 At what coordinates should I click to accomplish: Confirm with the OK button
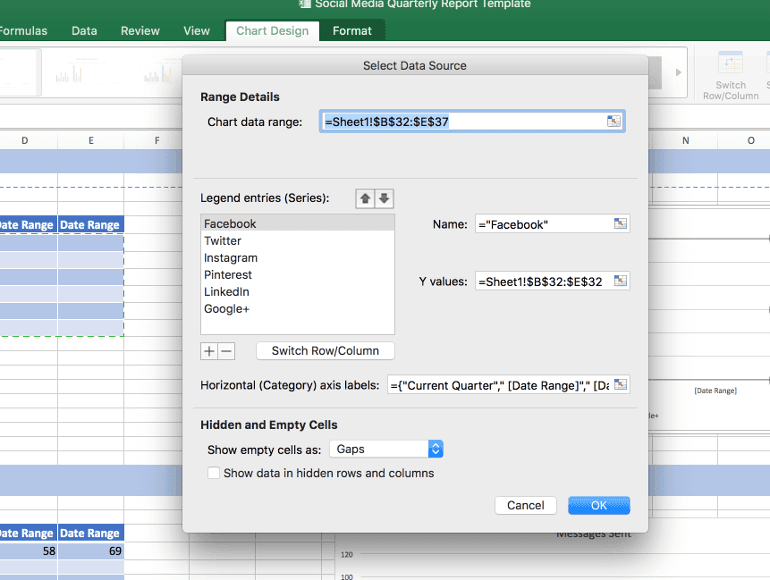click(x=599, y=505)
